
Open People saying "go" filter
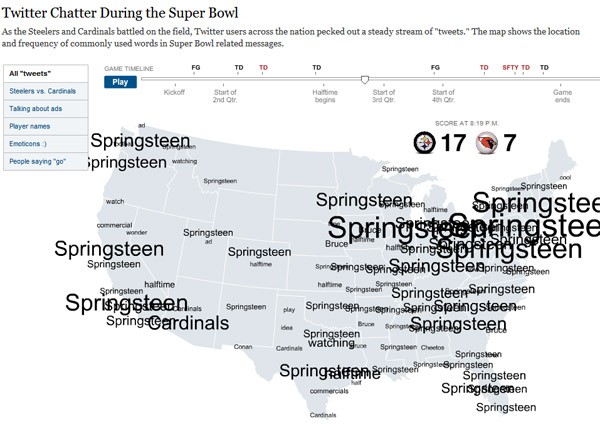click(x=46, y=161)
